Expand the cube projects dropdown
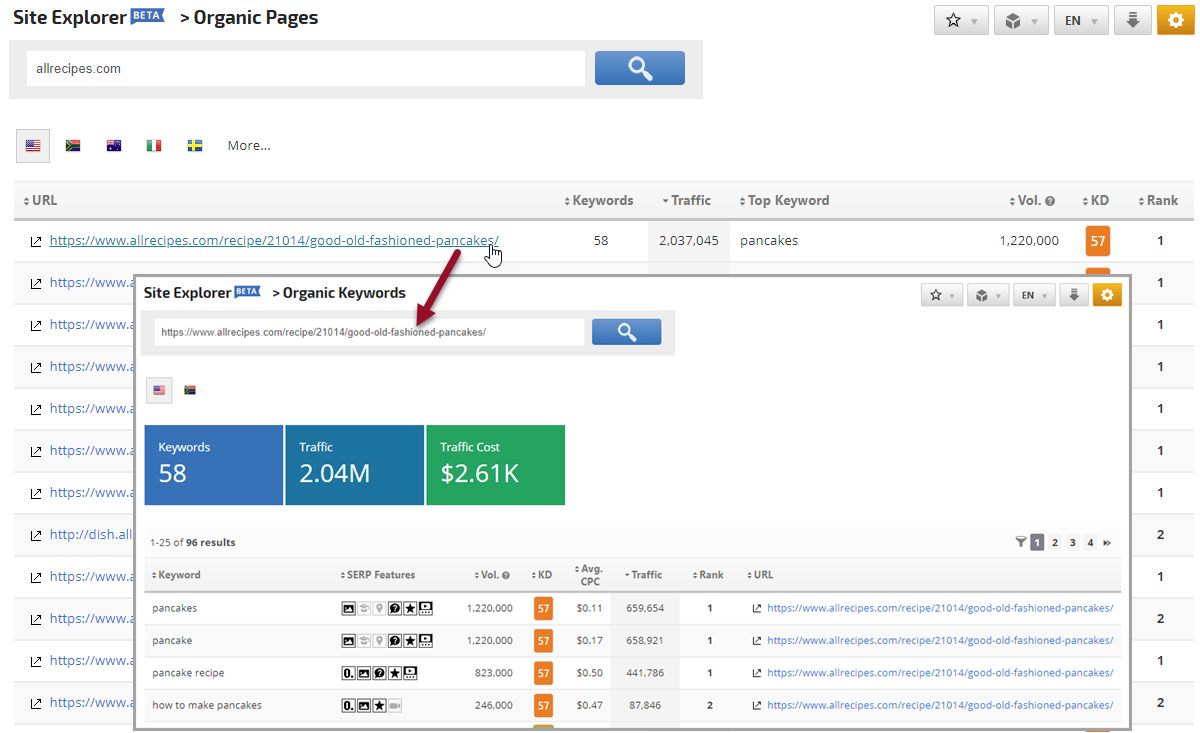 coord(1021,21)
